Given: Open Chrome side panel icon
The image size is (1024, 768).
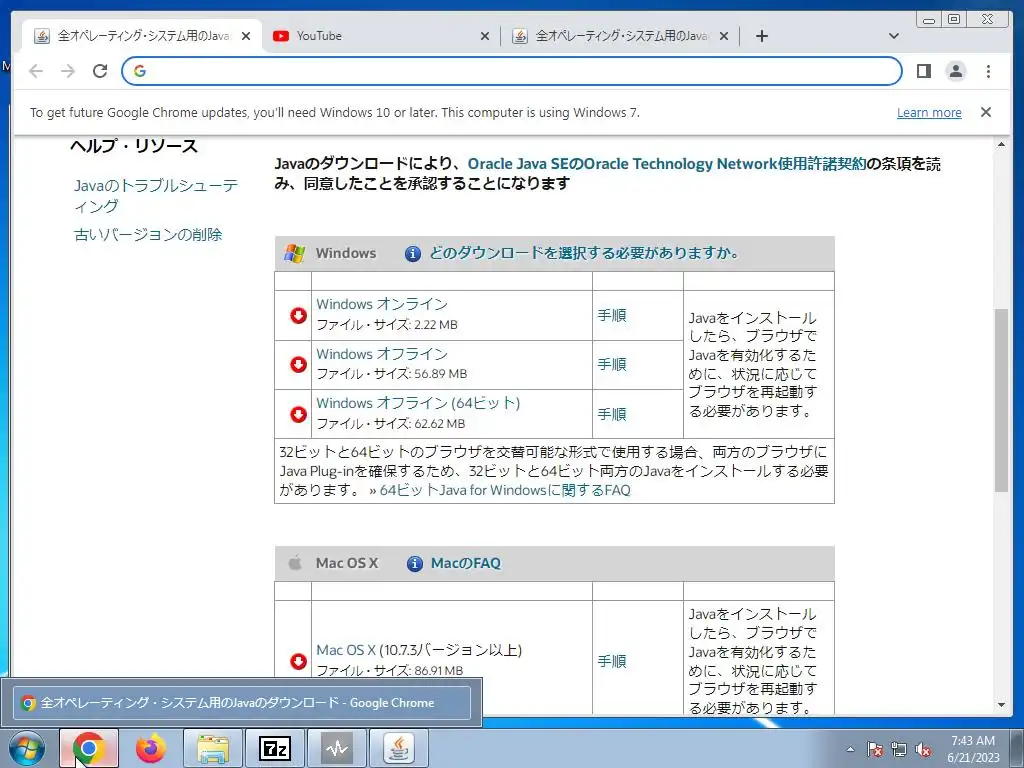Looking at the screenshot, I should point(923,71).
